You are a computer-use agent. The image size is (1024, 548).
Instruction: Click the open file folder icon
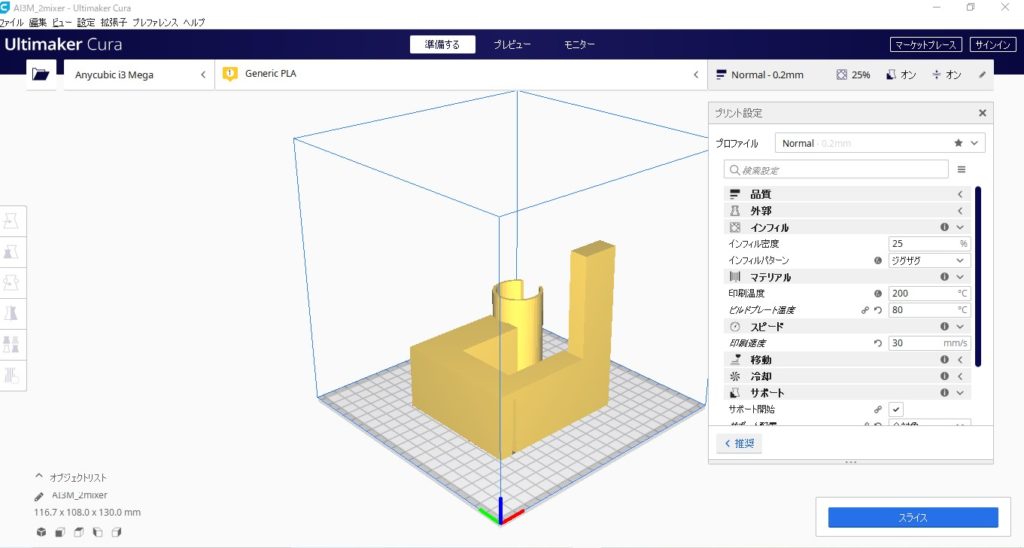40,75
